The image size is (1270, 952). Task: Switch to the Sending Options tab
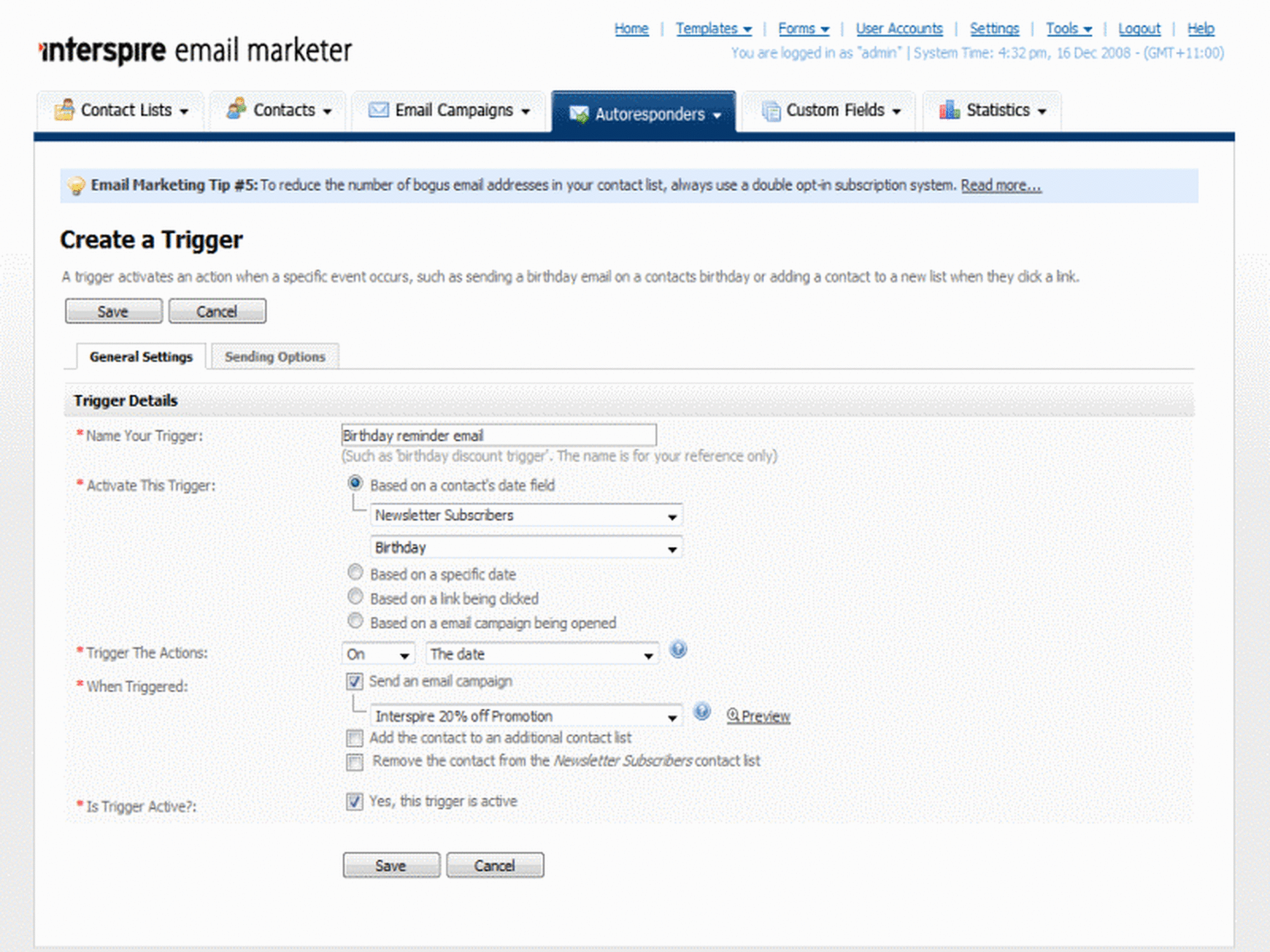275,357
